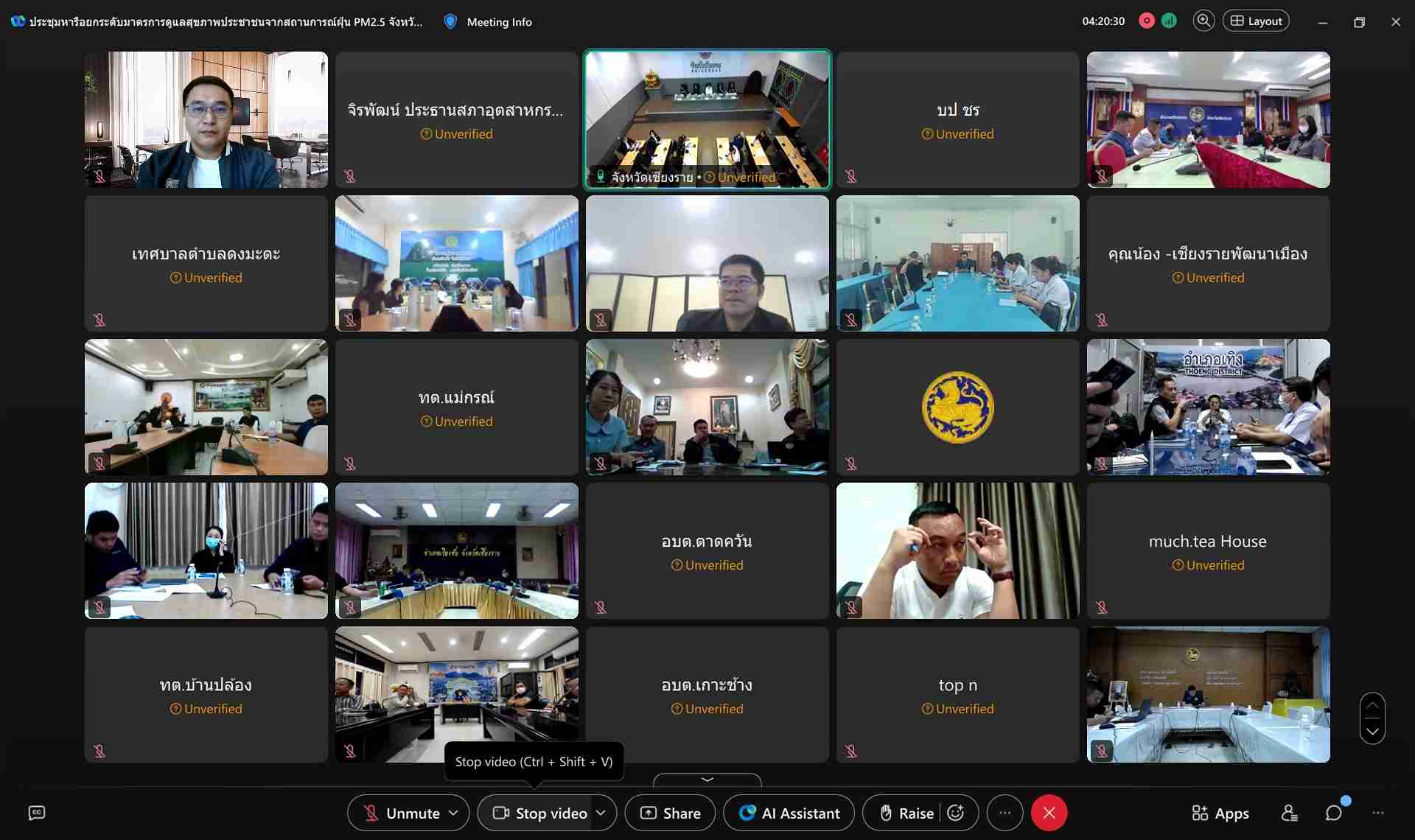Click the Share button

(x=670, y=813)
